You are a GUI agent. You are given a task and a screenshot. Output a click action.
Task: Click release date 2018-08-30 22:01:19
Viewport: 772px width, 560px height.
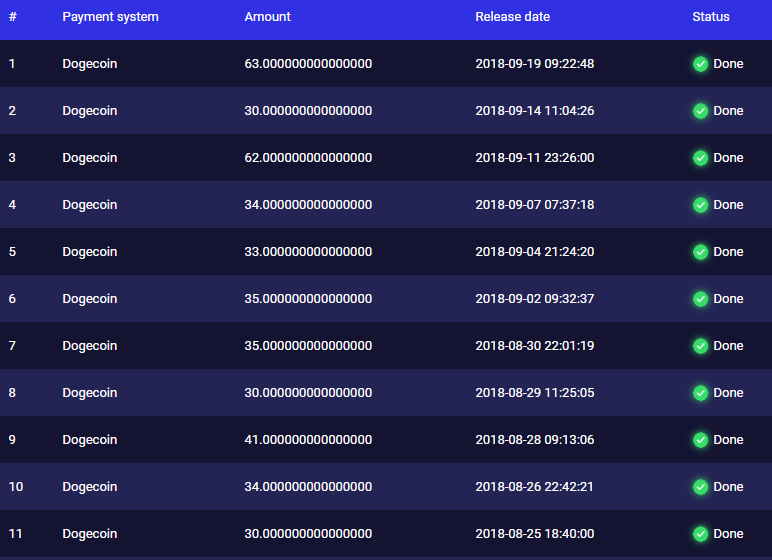(535, 346)
